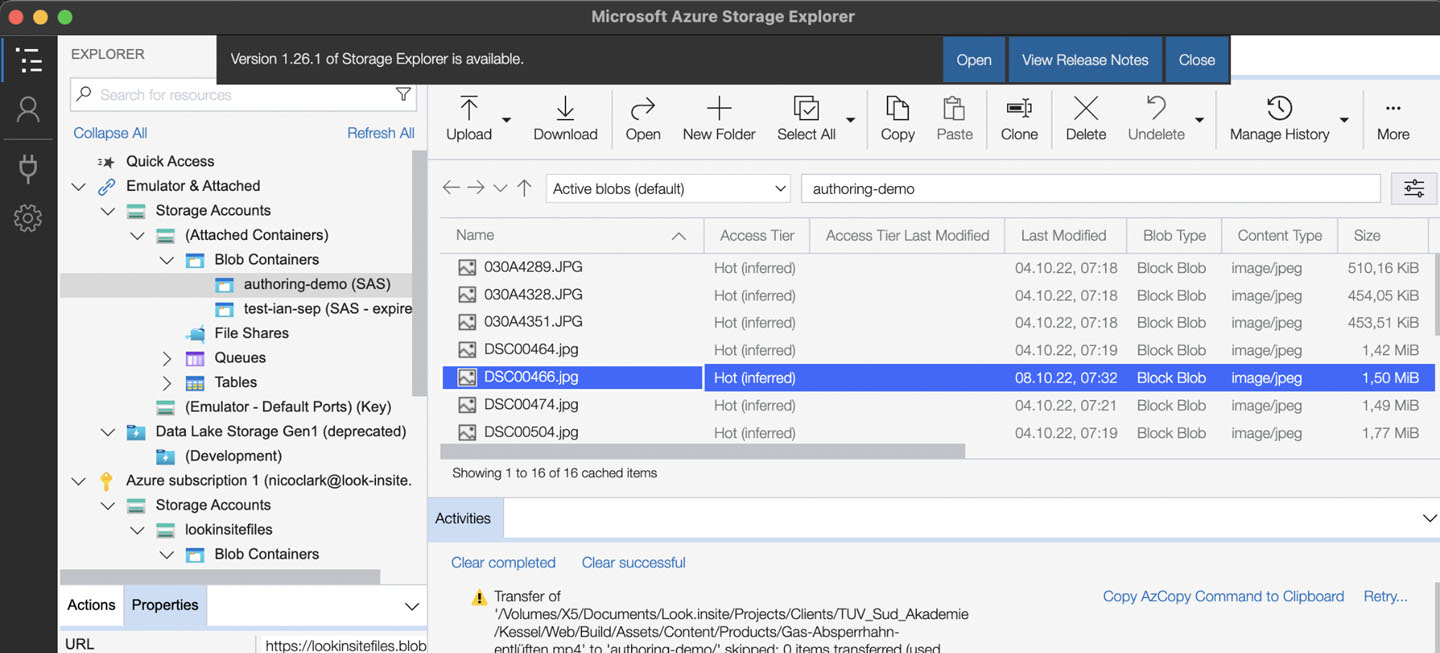Switch to the Properties tab
The image size is (1440, 653).
tap(165, 605)
